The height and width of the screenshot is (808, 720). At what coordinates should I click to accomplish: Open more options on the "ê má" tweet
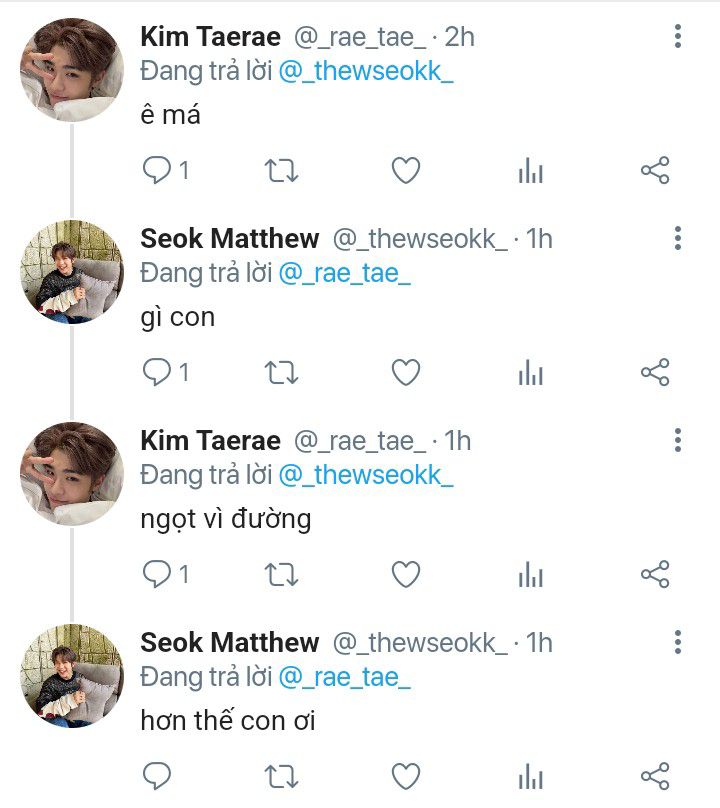[x=678, y=36]
